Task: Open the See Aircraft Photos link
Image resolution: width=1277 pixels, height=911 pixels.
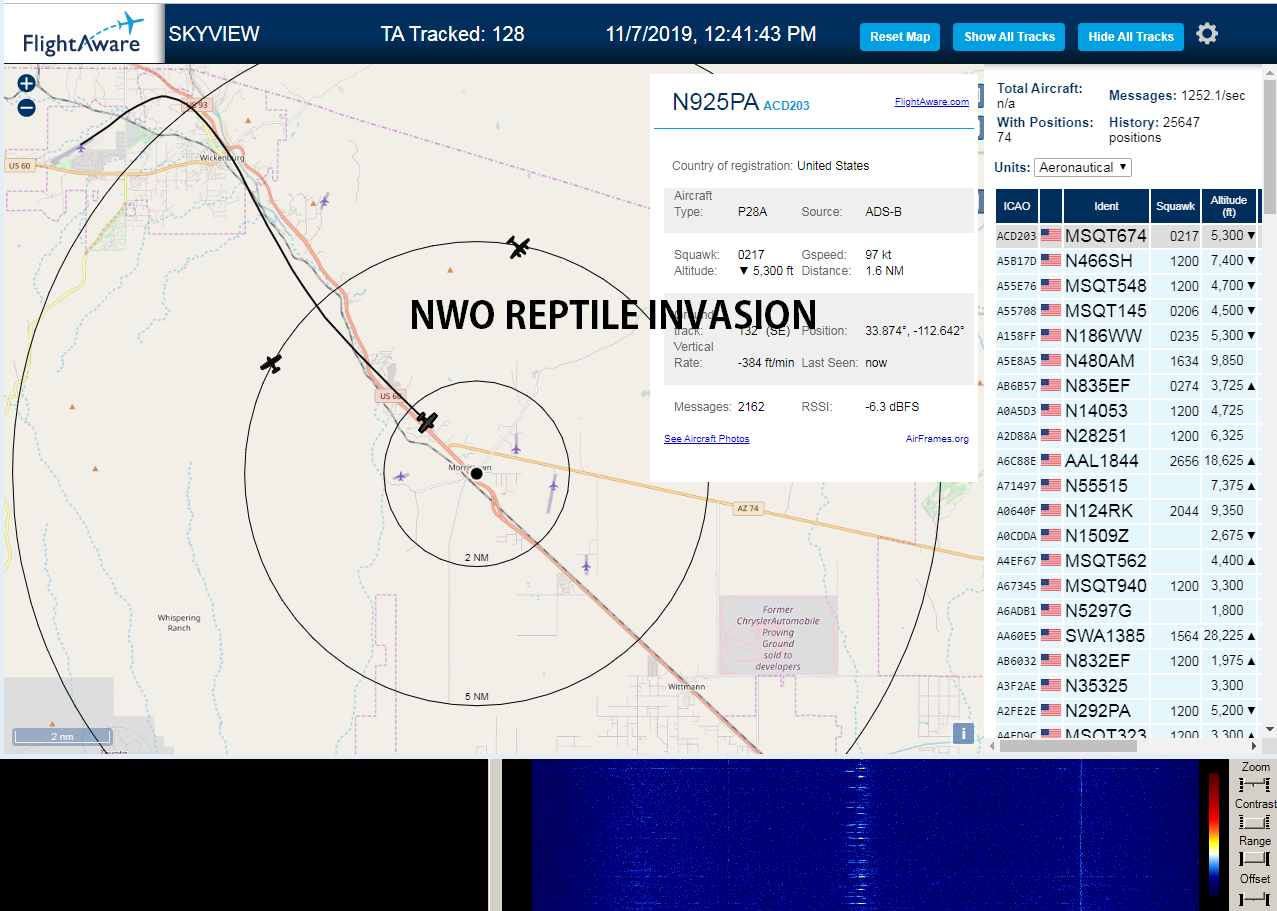Action: point(706,439)
